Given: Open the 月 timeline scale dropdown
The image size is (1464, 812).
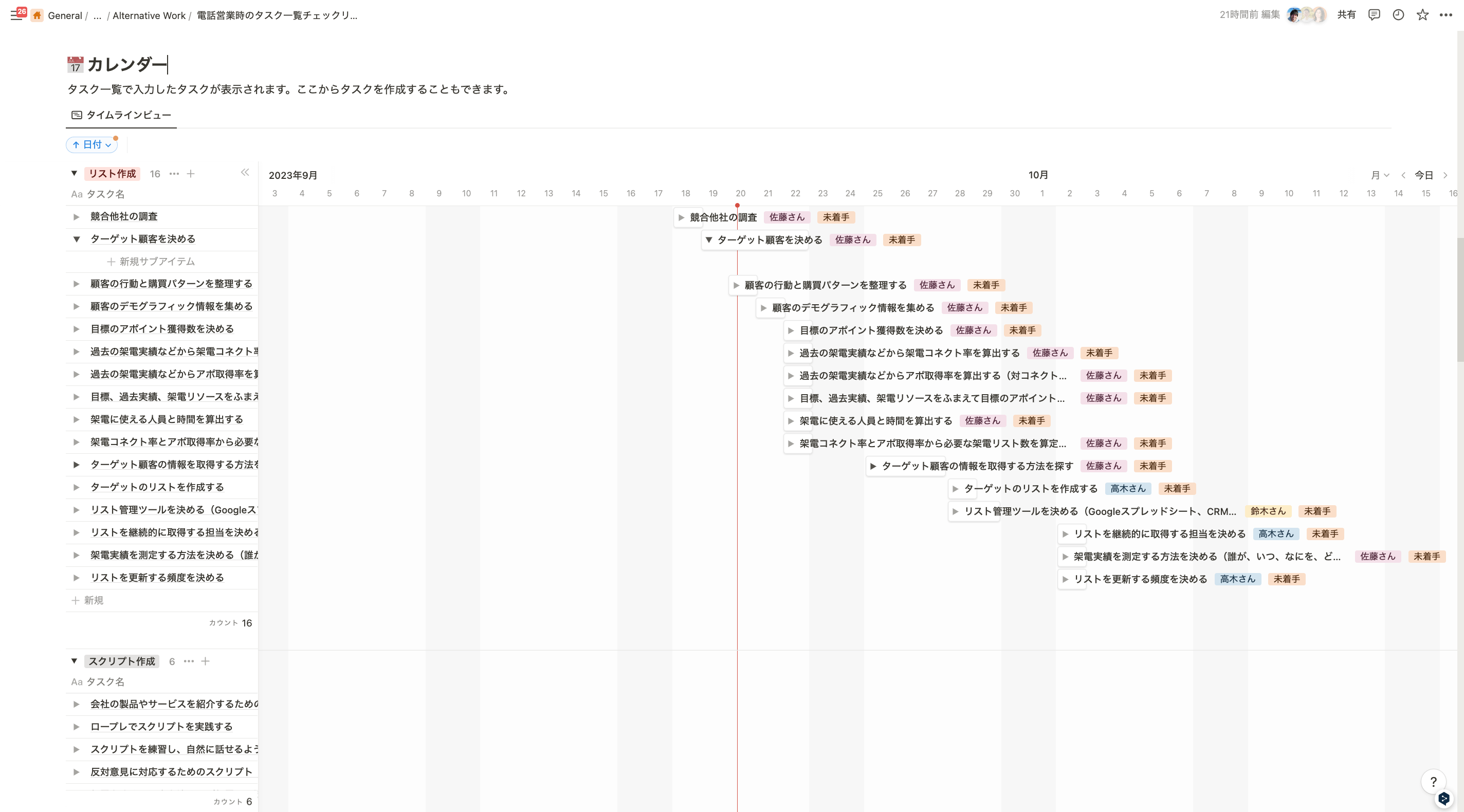Looking at the screenshot, I should pyautogui.click(x=1379, y=175).
